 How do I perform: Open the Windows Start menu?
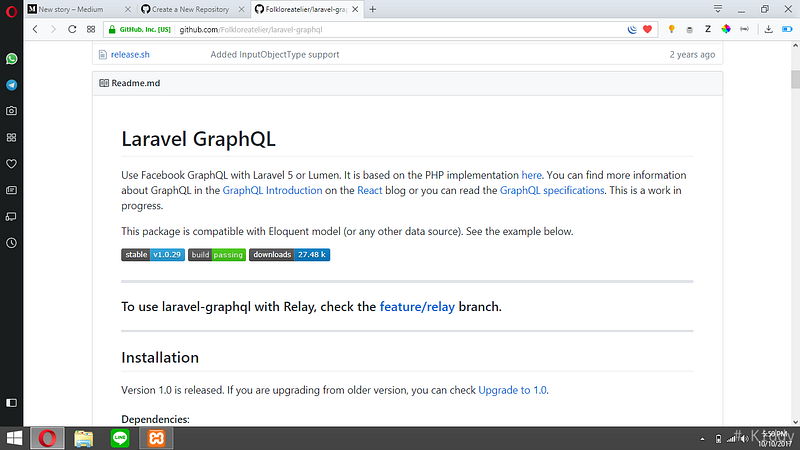pos(14,438)
